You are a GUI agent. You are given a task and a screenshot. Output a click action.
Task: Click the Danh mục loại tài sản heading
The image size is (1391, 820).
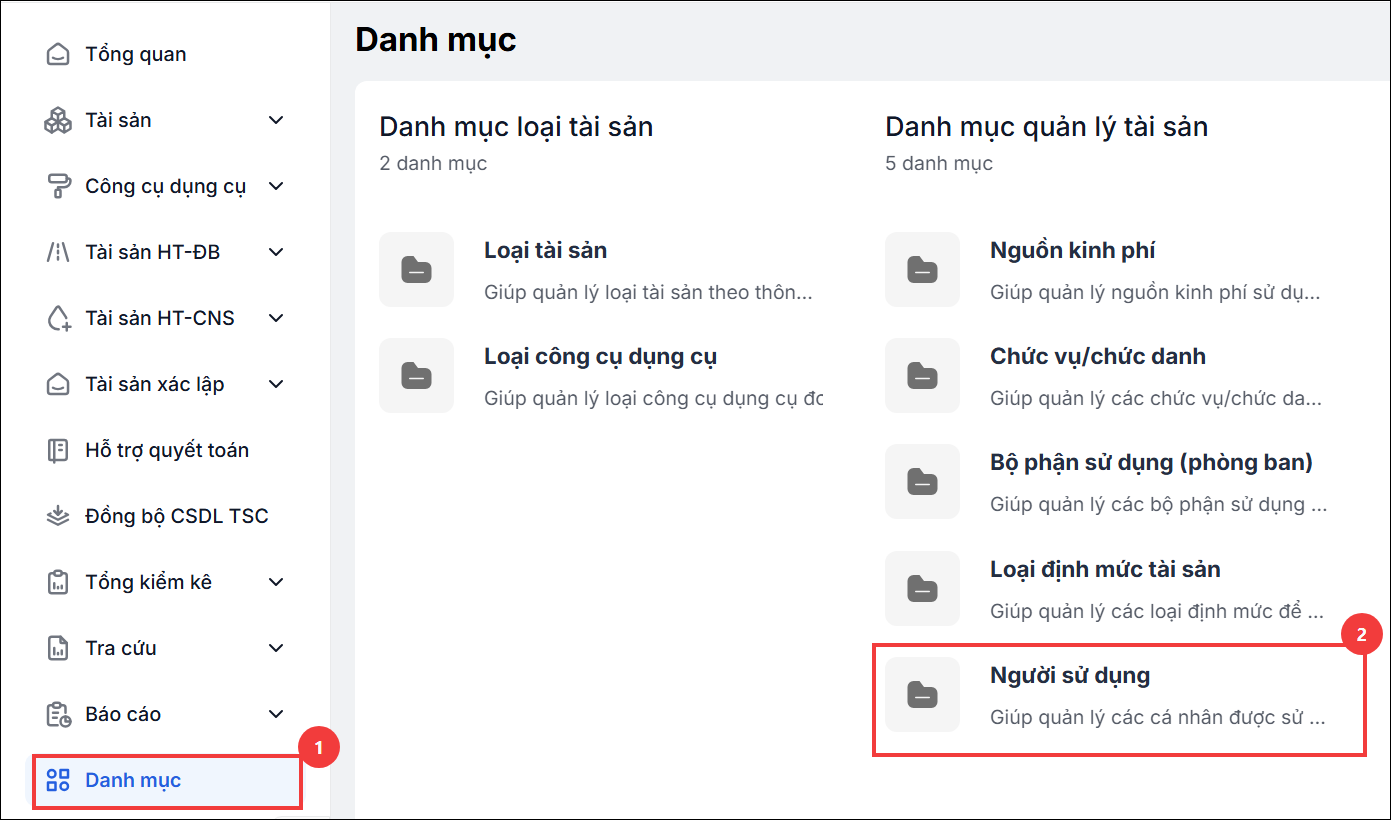pyautogui.click(x=516, y=127)
